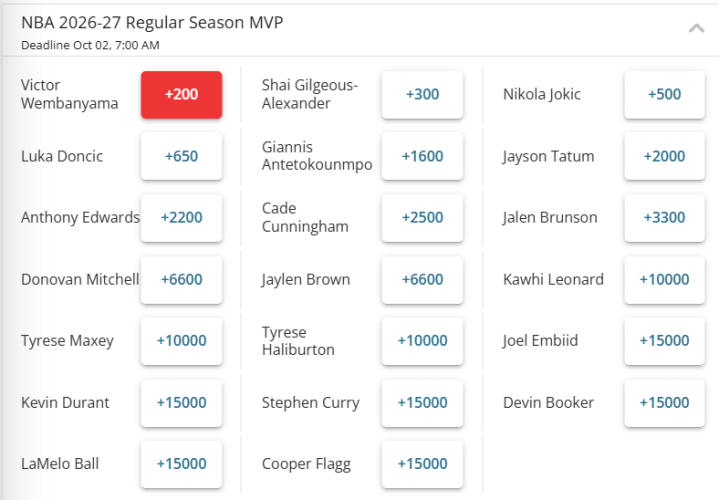
Task: Select Cooper Flagg +15000 odds
Action: tap(422, 464)
